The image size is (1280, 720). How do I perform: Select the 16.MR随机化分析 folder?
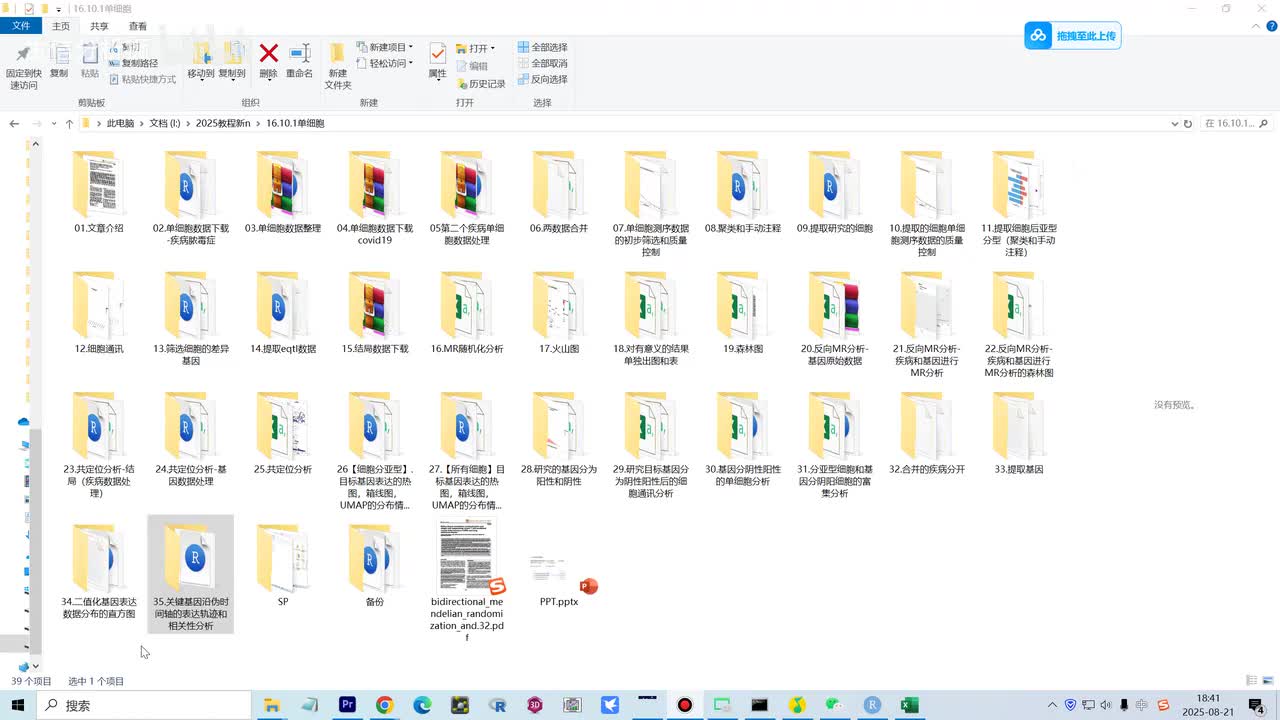pyautogui.click(x=467, y=313)
